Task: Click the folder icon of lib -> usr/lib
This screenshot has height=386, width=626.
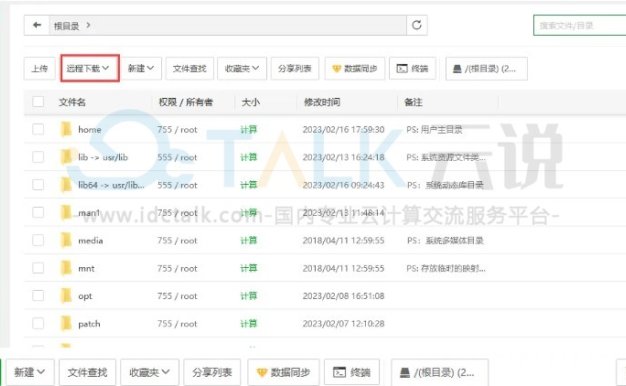Action: (66, 157)
